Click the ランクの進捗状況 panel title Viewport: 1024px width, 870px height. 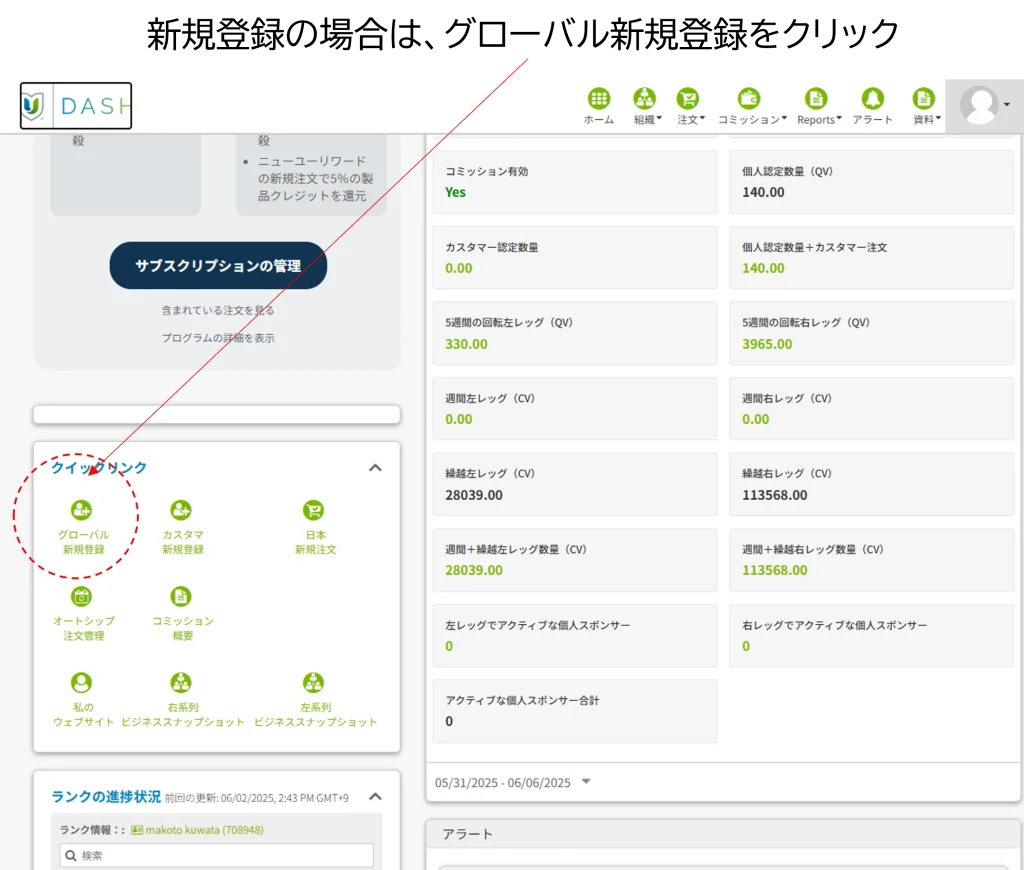click(x=106, y=796)
